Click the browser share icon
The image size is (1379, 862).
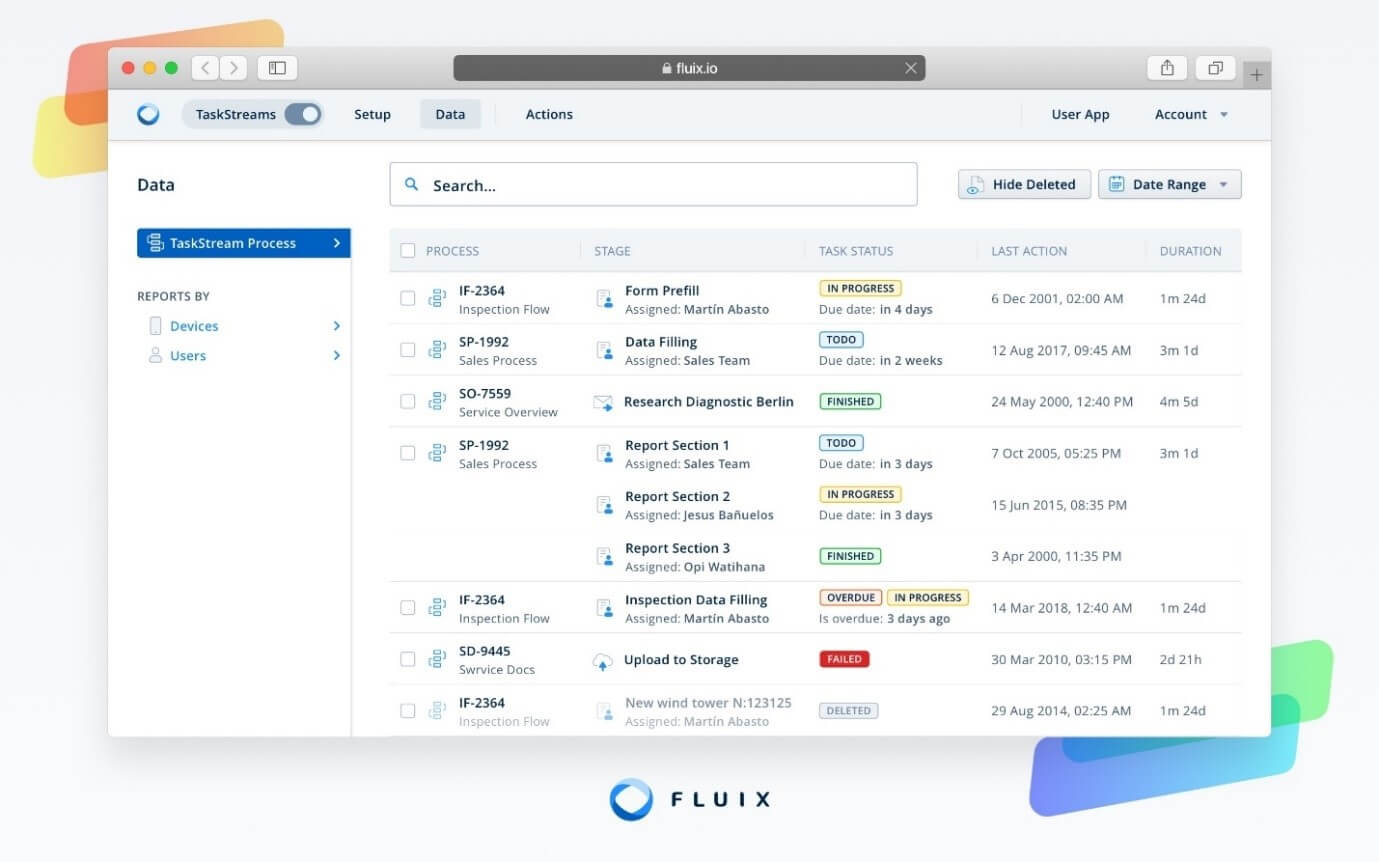pyautogui.click(x=1167, y=68)
